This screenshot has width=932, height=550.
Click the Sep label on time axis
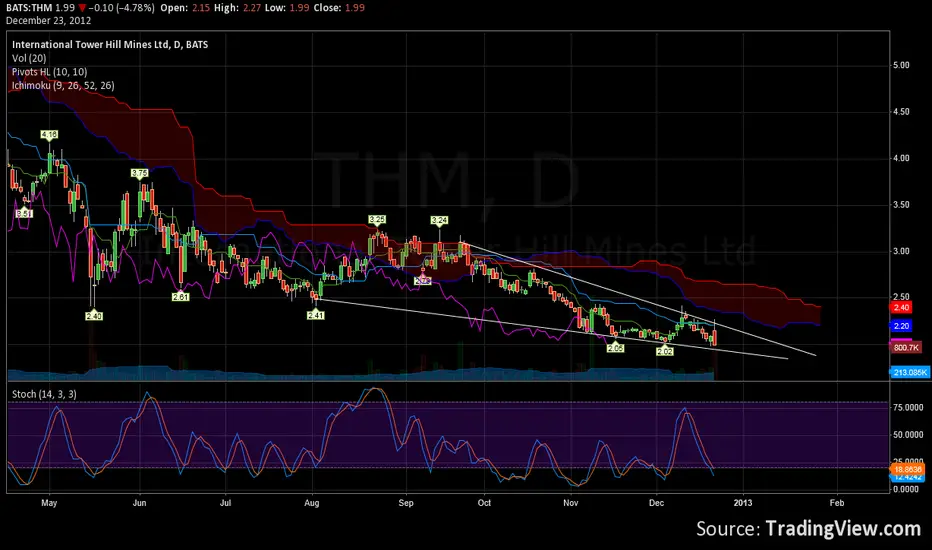(406, 503)
